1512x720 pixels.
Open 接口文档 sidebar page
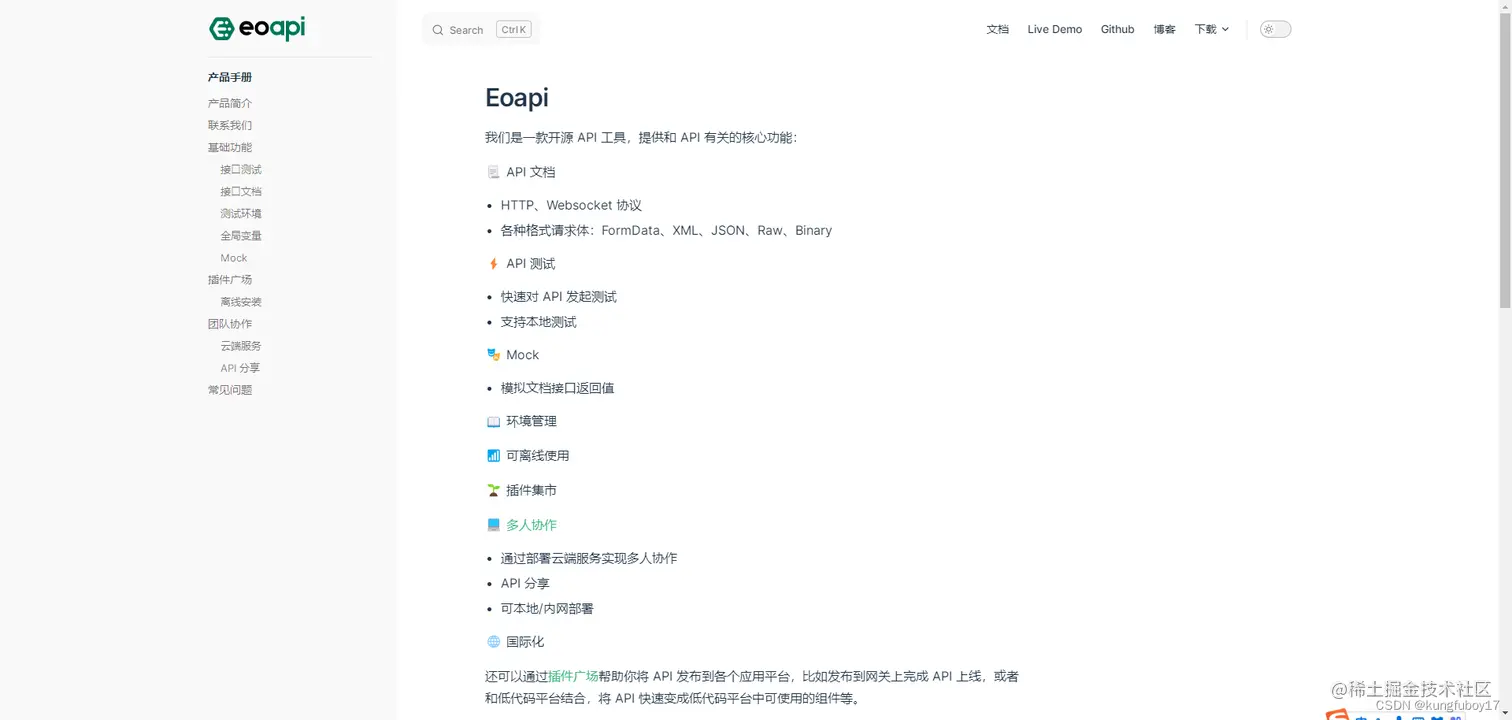(241, 191)
